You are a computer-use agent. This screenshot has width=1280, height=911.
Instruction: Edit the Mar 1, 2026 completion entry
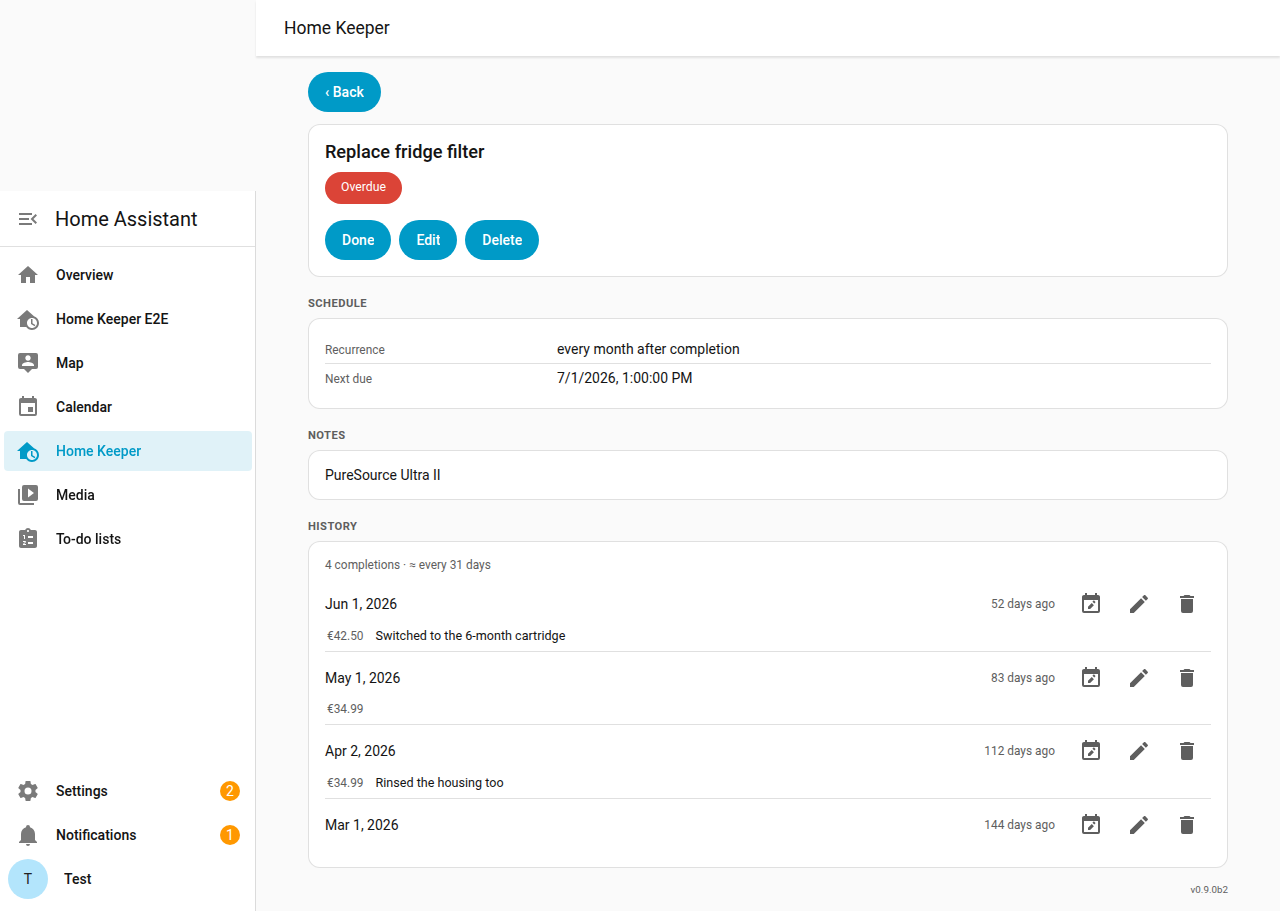pos(1139,825)
